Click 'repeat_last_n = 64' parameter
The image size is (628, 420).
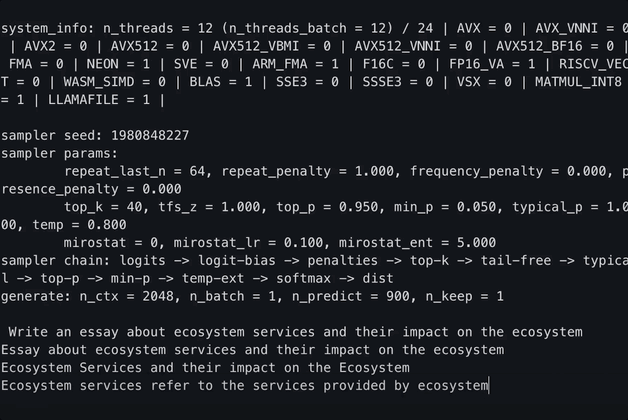135,171
